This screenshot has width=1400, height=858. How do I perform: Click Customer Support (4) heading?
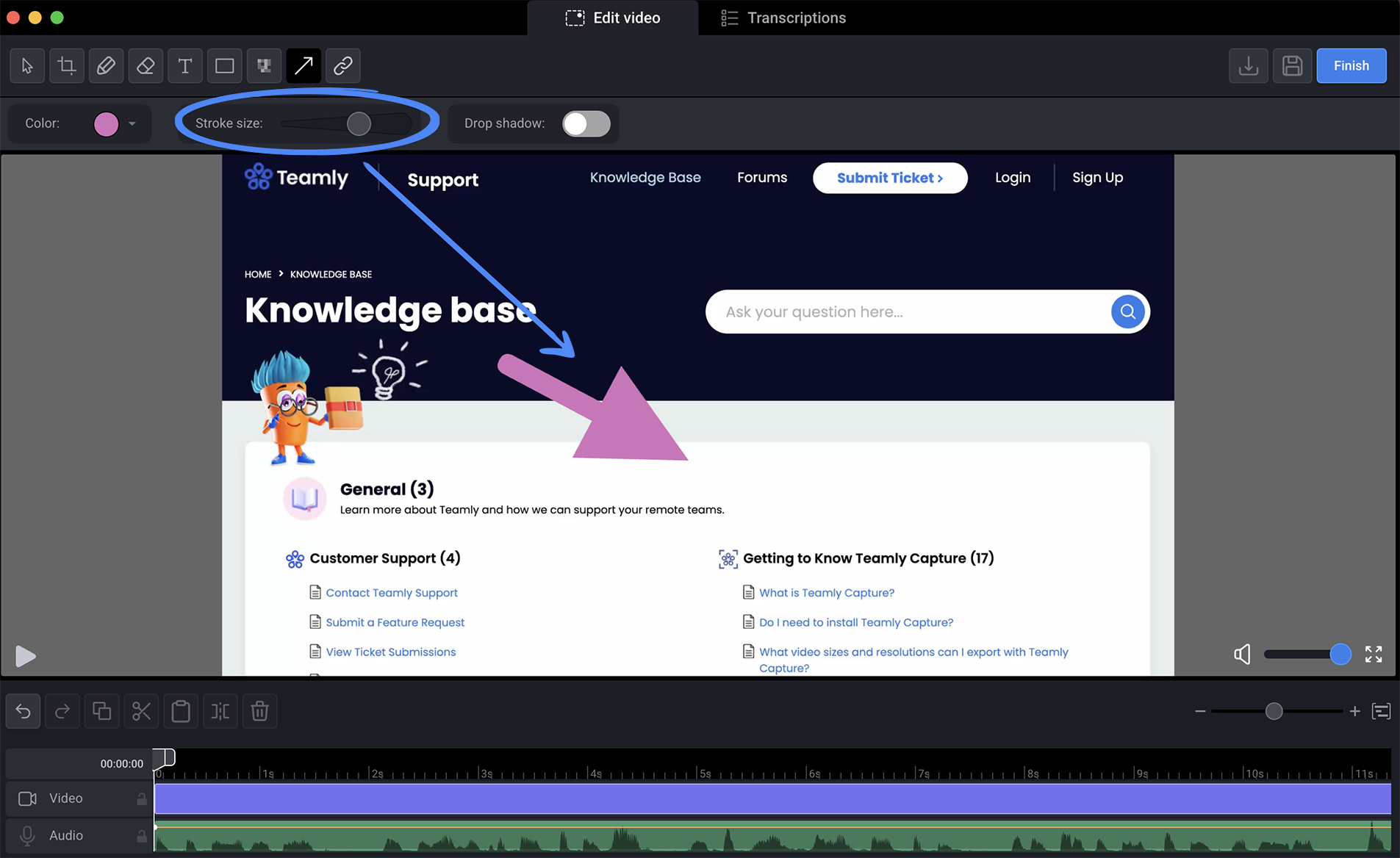[385, 558]
